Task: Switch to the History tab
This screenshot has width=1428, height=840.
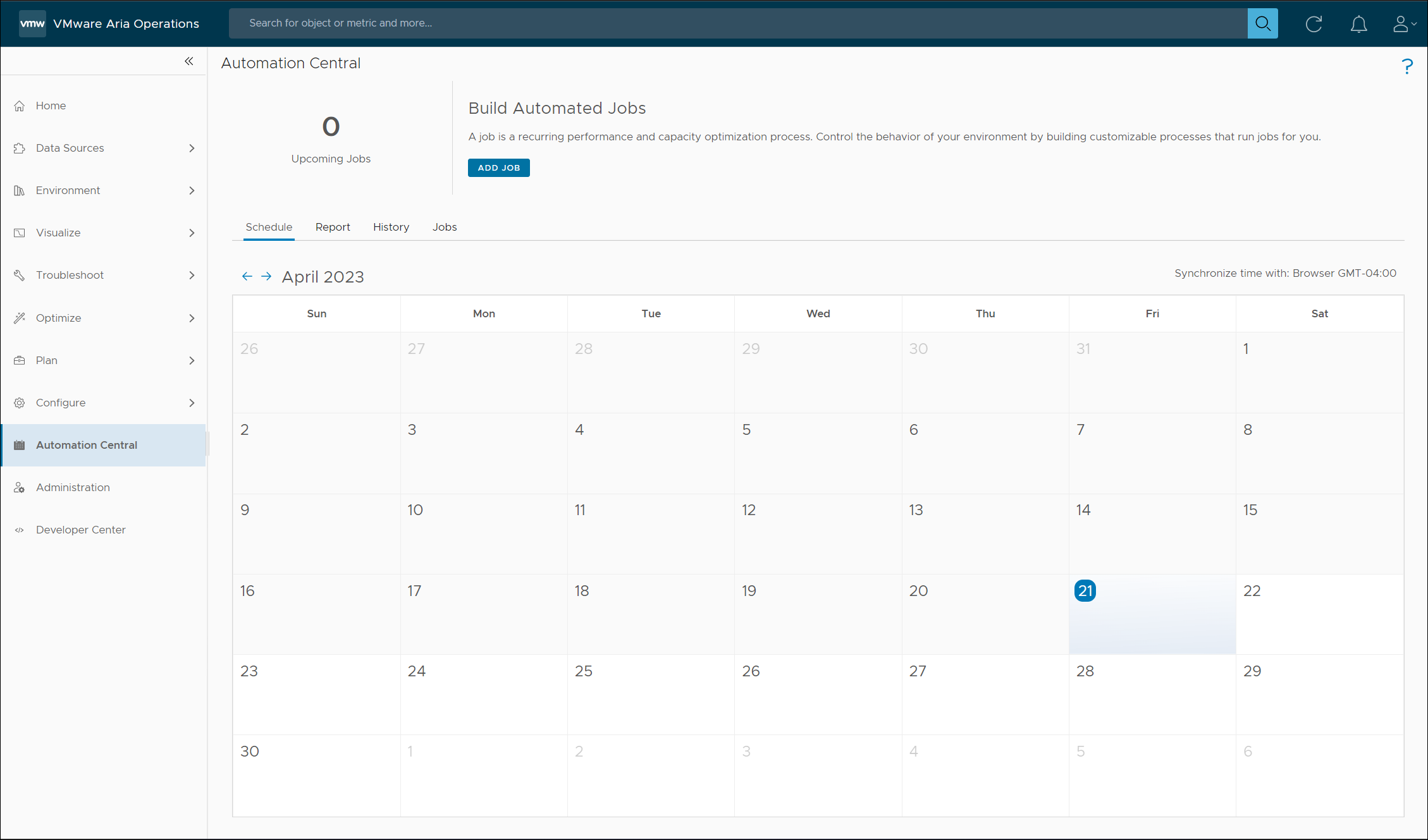Action: [391, 227]
